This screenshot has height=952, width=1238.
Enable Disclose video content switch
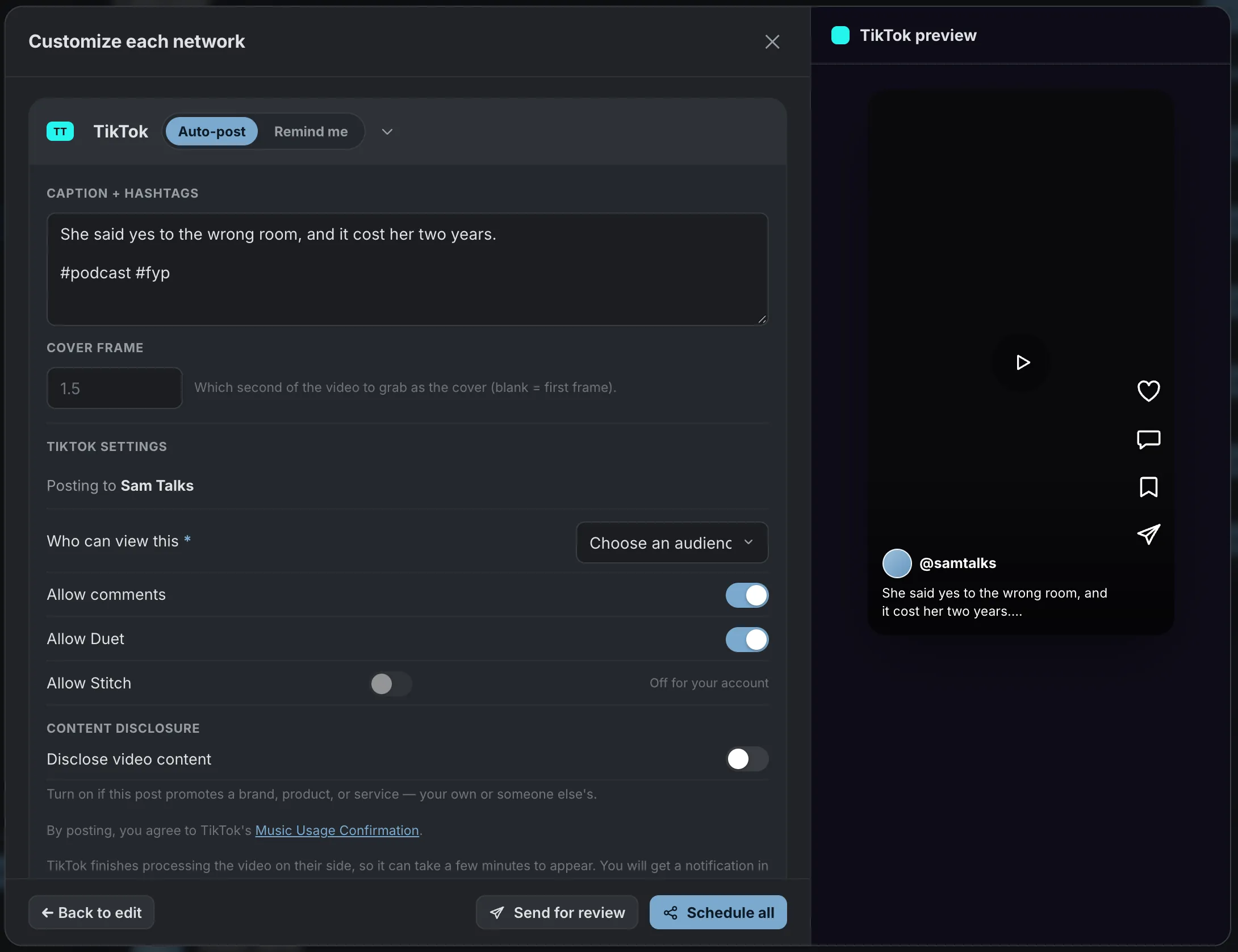(x=747, y=759)
